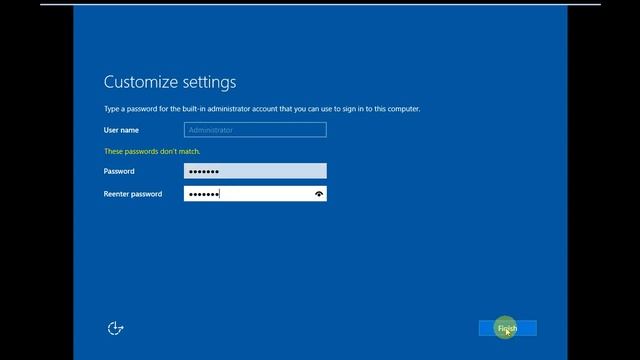Click the 'Password' field label
Viewport: 640px width, 360px height.
(x=119, y=171)
